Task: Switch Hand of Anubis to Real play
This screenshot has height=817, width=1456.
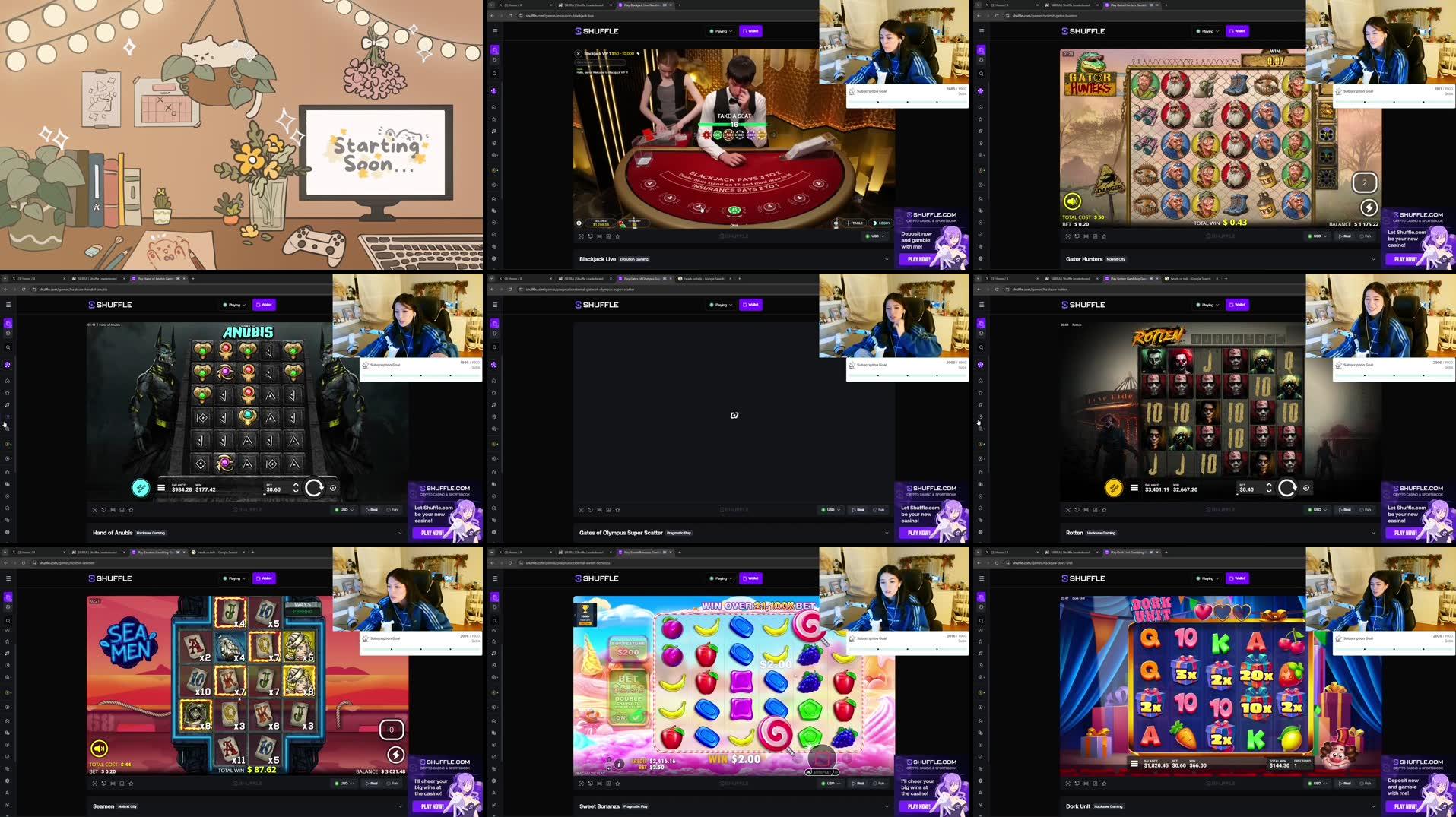Action: pos(372,510)
